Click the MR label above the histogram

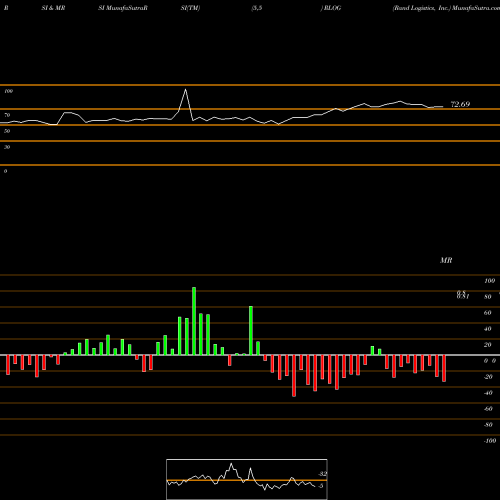click(446, 260)
